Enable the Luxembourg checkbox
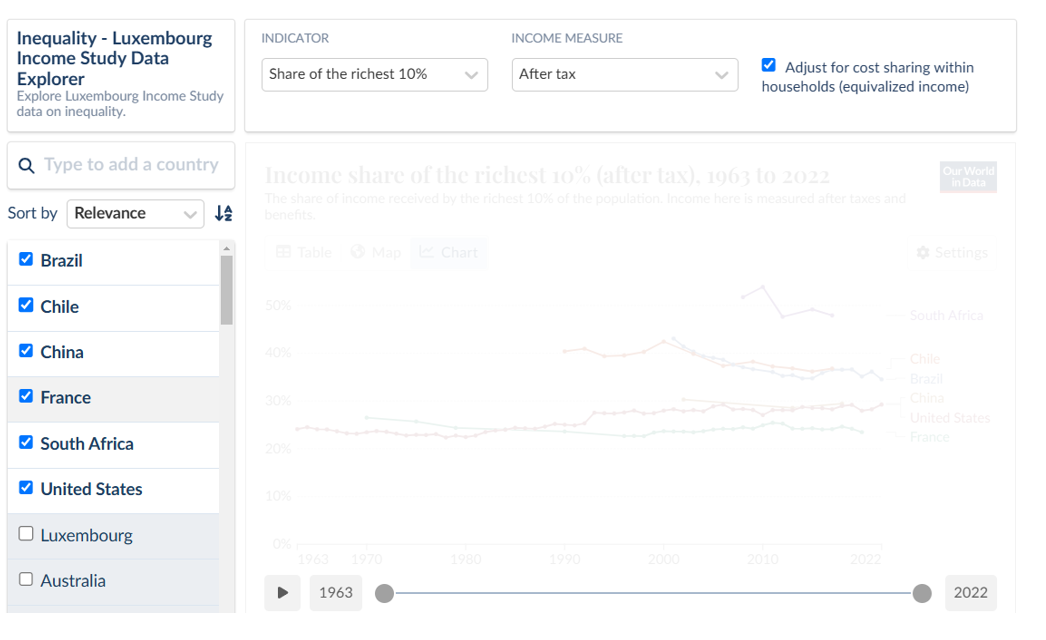This screenshot has width=1046, height=640. [26, 534]
